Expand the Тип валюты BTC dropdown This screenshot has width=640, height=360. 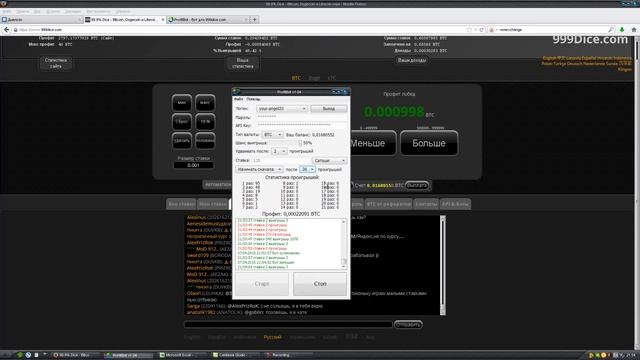[x=273, y=134]
